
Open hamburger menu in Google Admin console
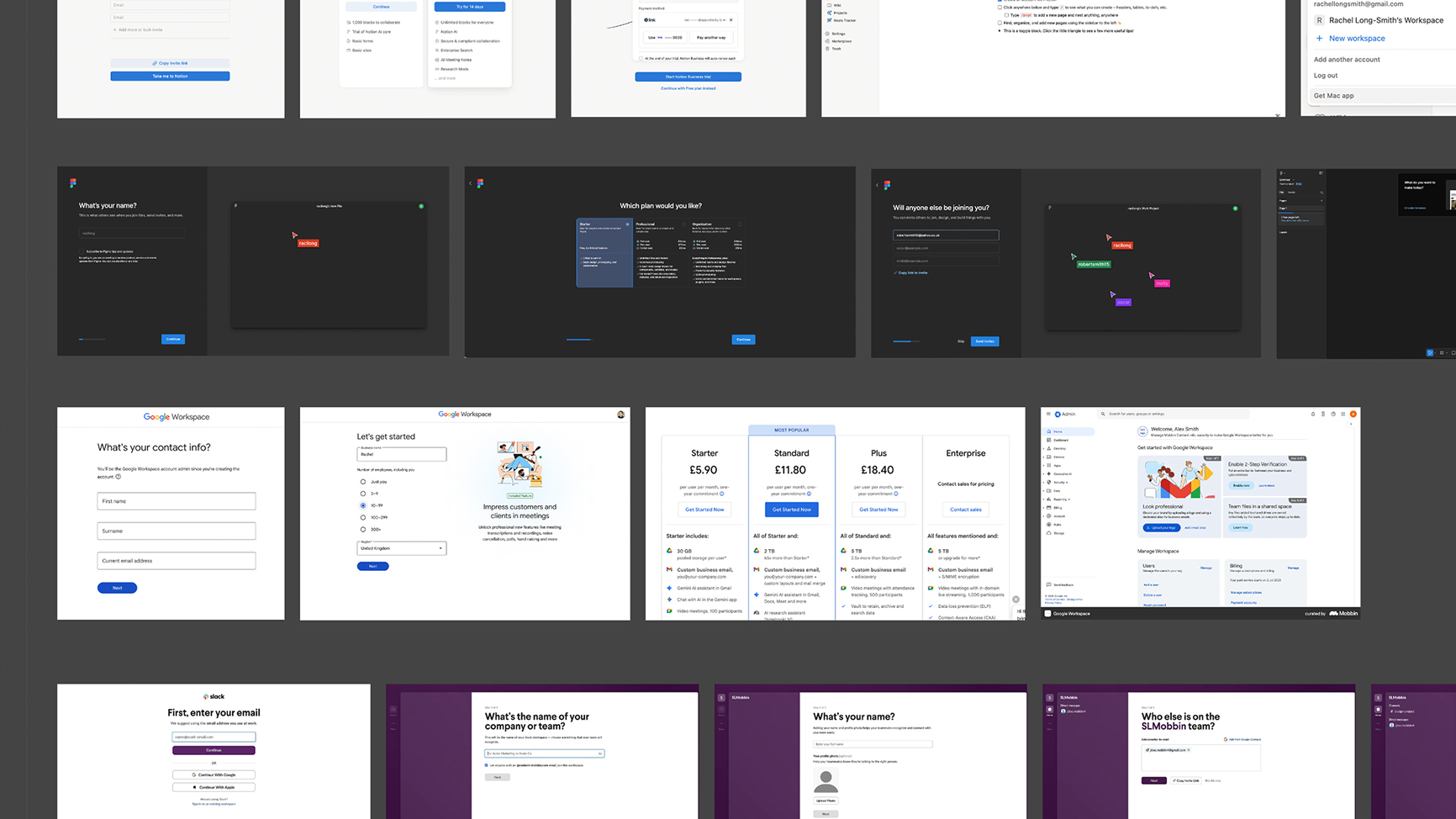(x=1048, y=414)
